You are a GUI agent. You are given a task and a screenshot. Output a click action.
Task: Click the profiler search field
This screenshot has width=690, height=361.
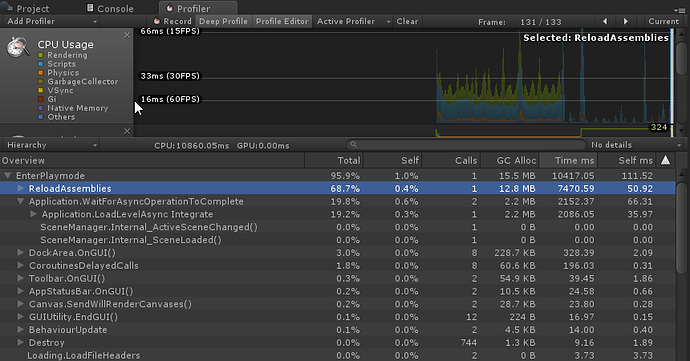pos(466,144)
